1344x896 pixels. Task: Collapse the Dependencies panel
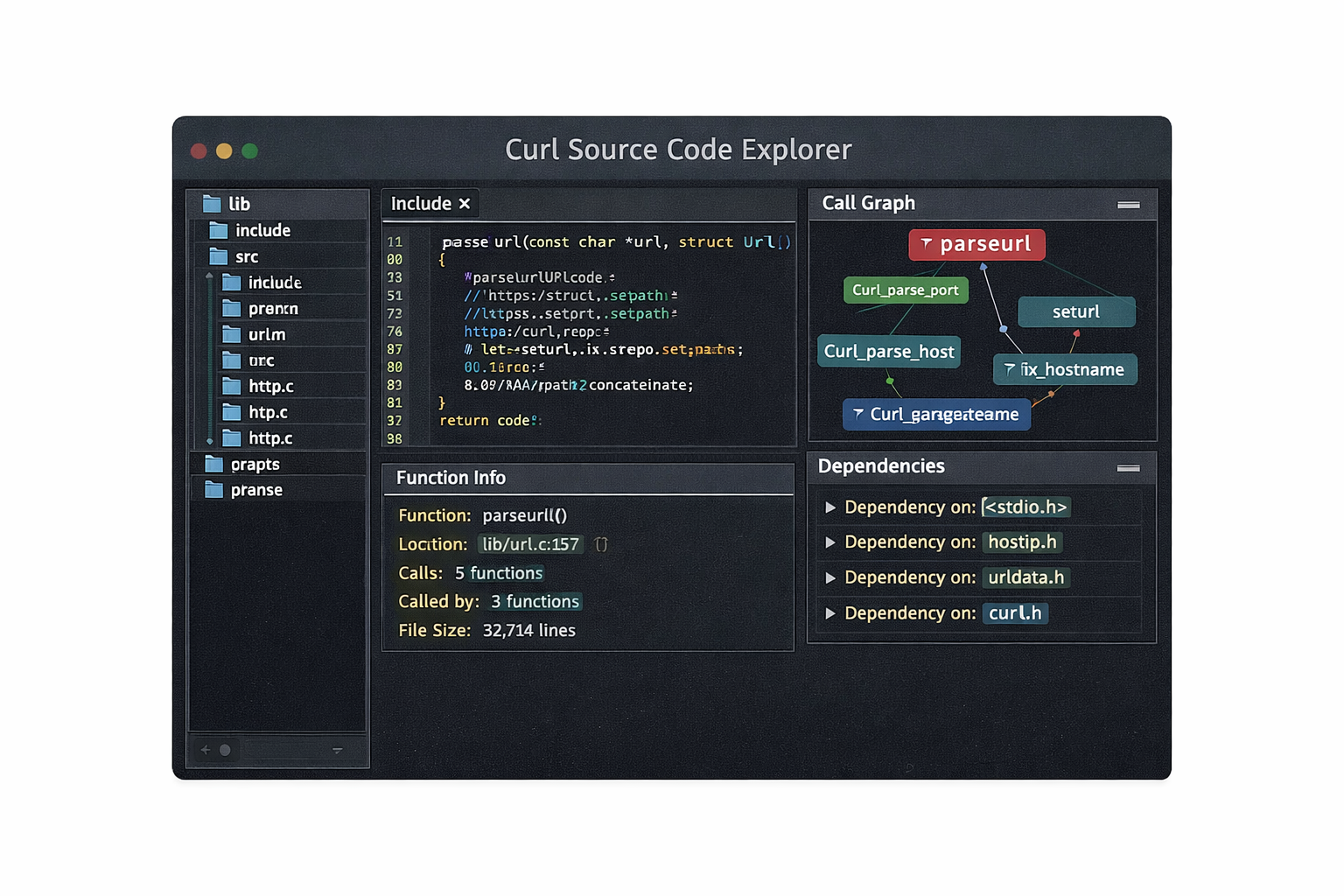pos(1128,468)
